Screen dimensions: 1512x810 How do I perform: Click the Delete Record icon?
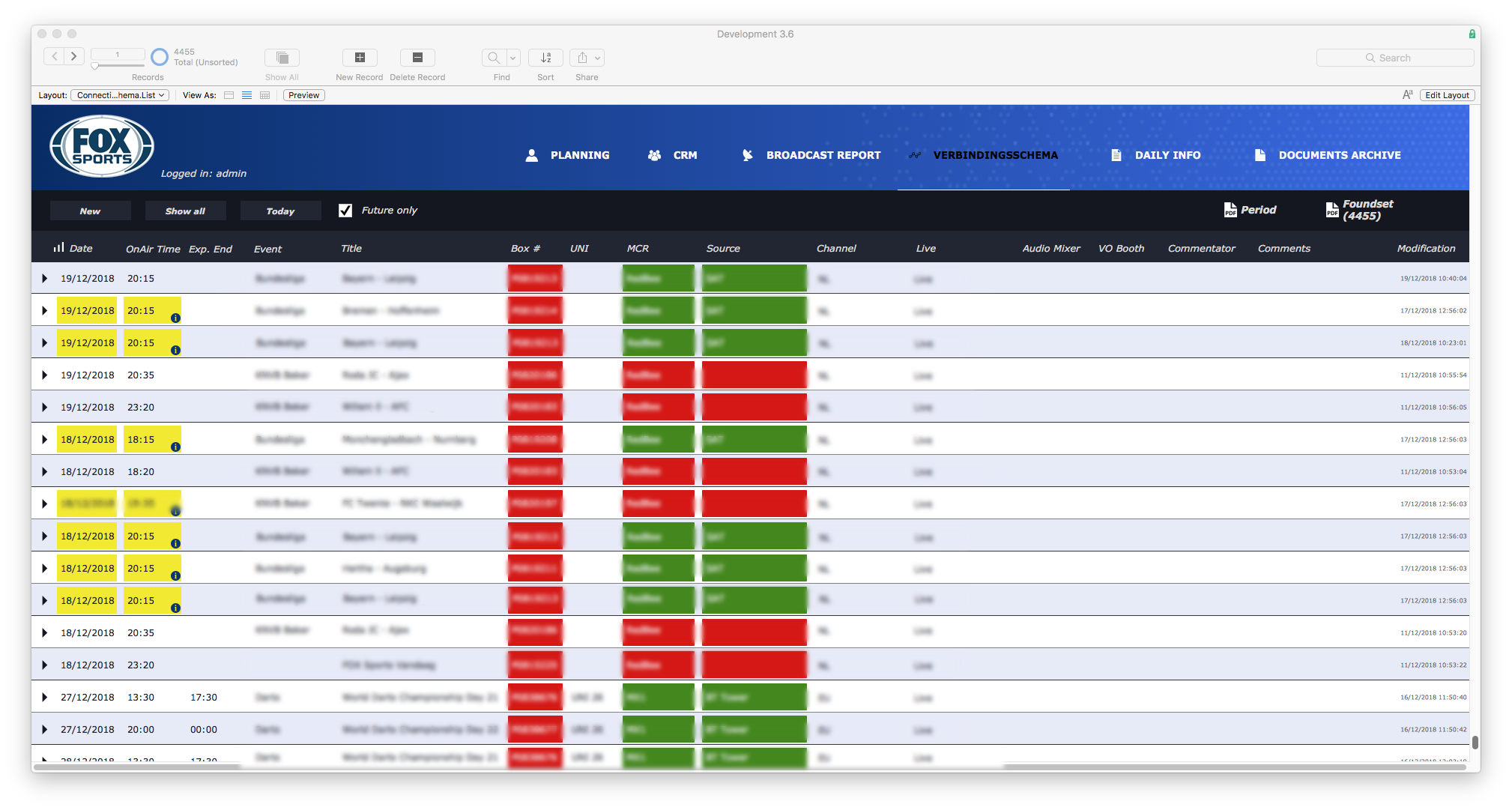tap(417, 58)
